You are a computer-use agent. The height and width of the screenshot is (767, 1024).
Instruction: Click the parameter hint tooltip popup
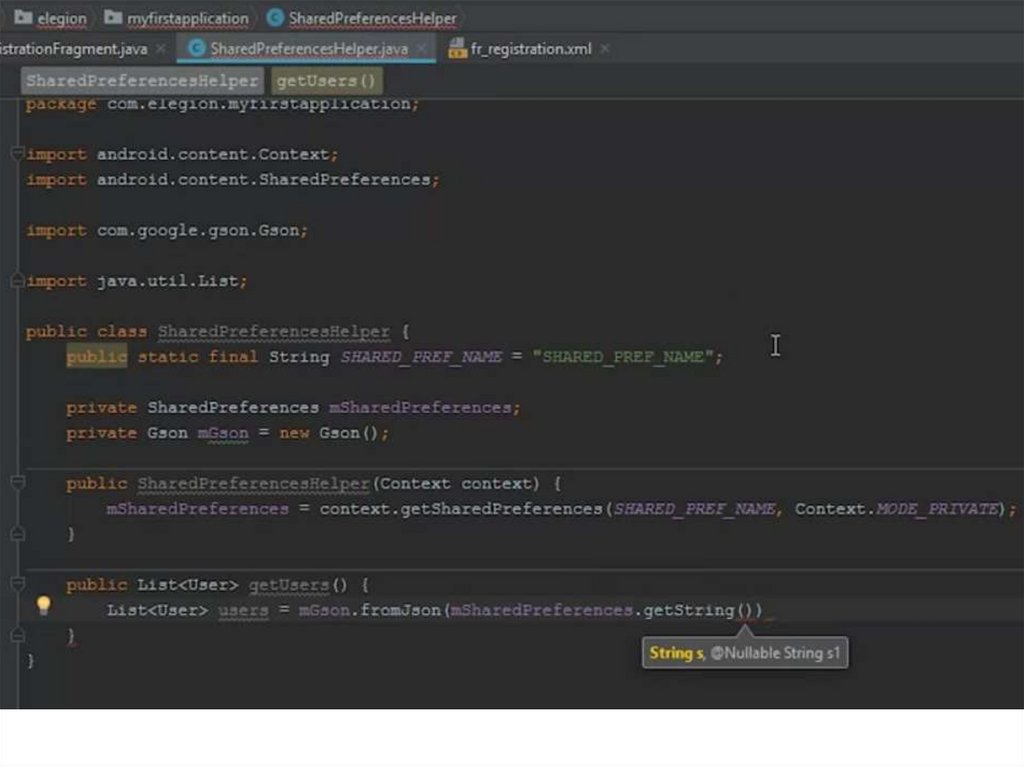click(x=744, y=653)
